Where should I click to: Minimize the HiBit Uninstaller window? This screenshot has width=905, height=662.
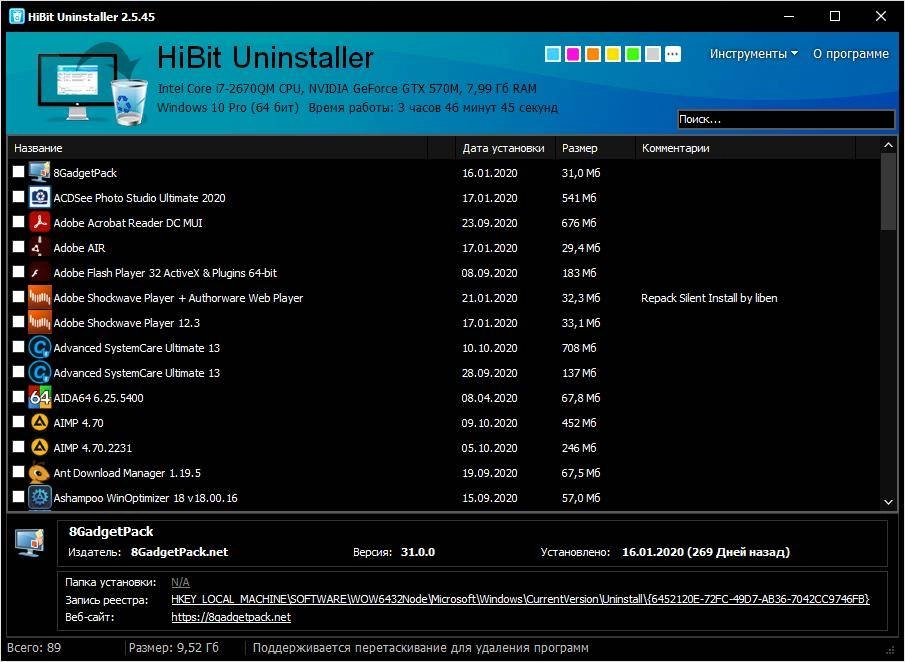[789, 16]
